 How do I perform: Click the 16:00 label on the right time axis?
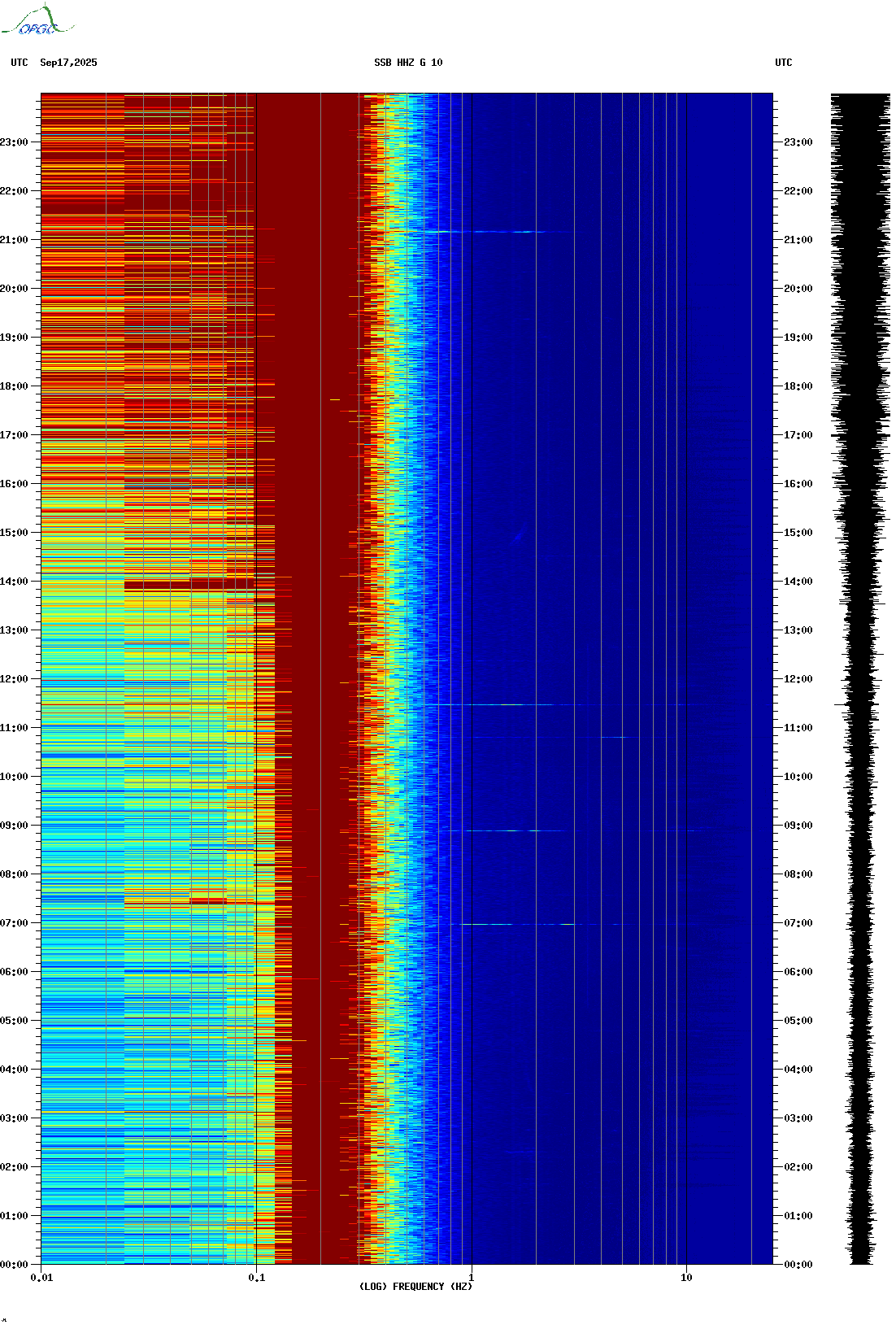798,484
